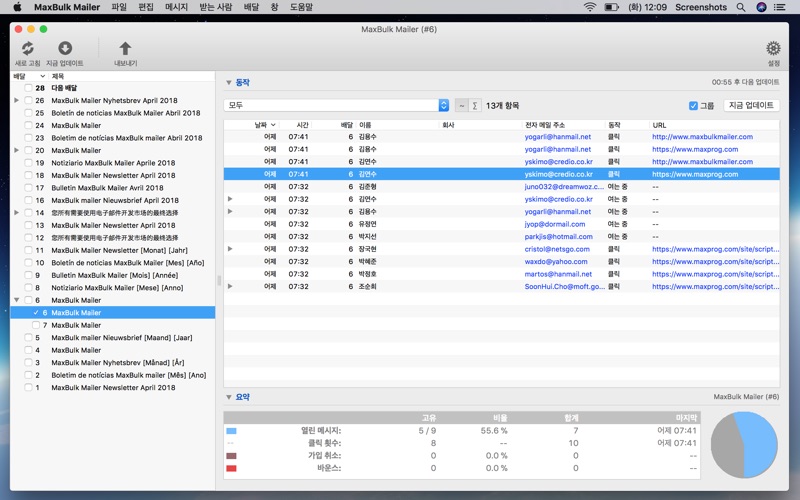Open the 메시지 menu
The width and height of the screenshot is (800, 500).
tap(177, 7)
